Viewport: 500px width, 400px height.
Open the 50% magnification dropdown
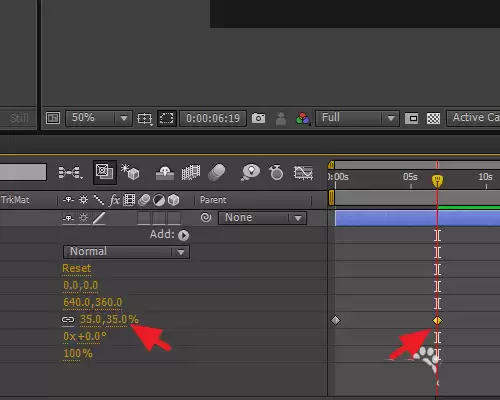[99, 118]
